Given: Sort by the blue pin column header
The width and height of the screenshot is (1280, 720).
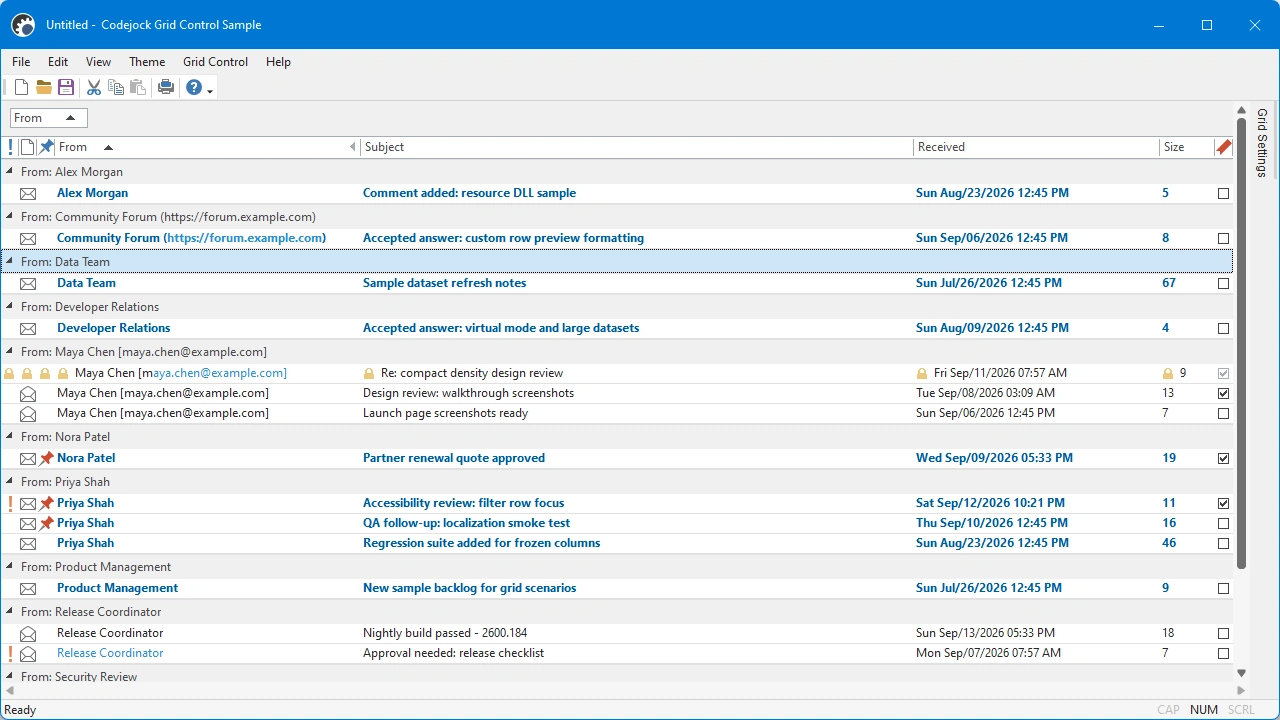Looking at the screenshot, I should tap(46, 147).
